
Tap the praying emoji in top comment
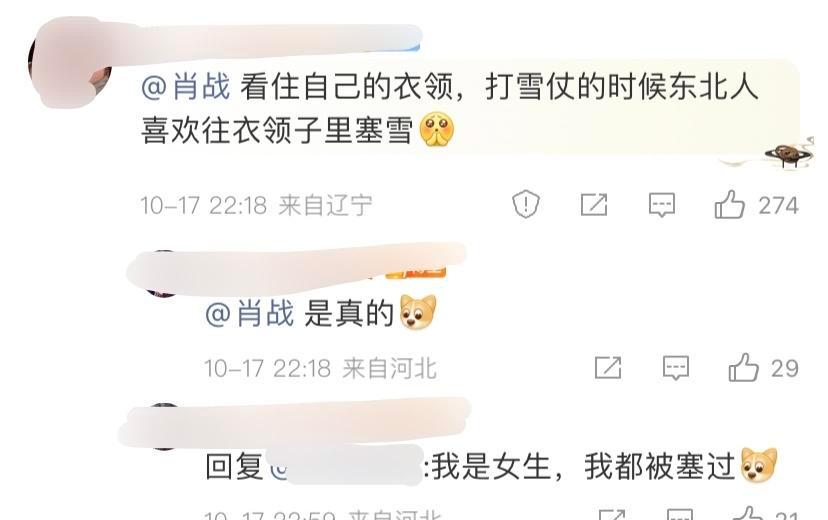pos(436,130)
